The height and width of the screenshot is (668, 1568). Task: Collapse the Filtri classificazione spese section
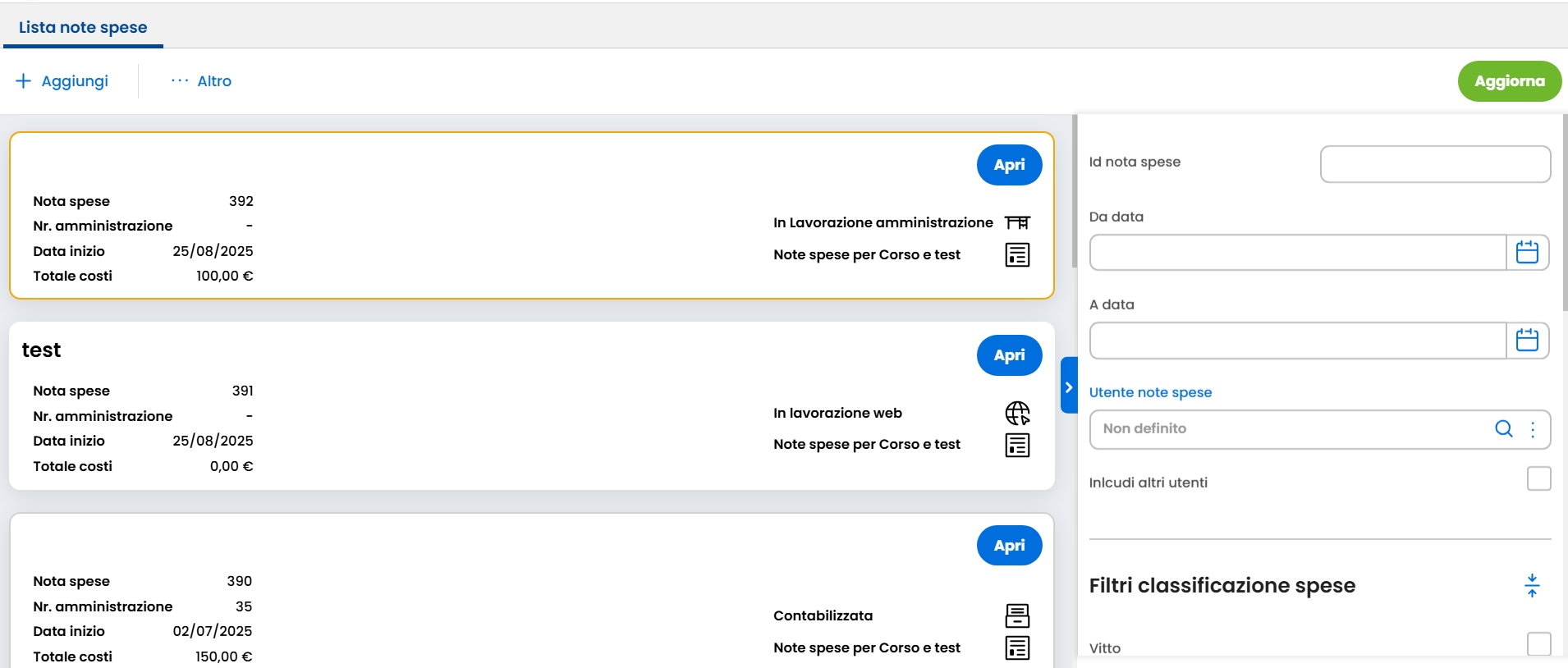[1532, 585]
